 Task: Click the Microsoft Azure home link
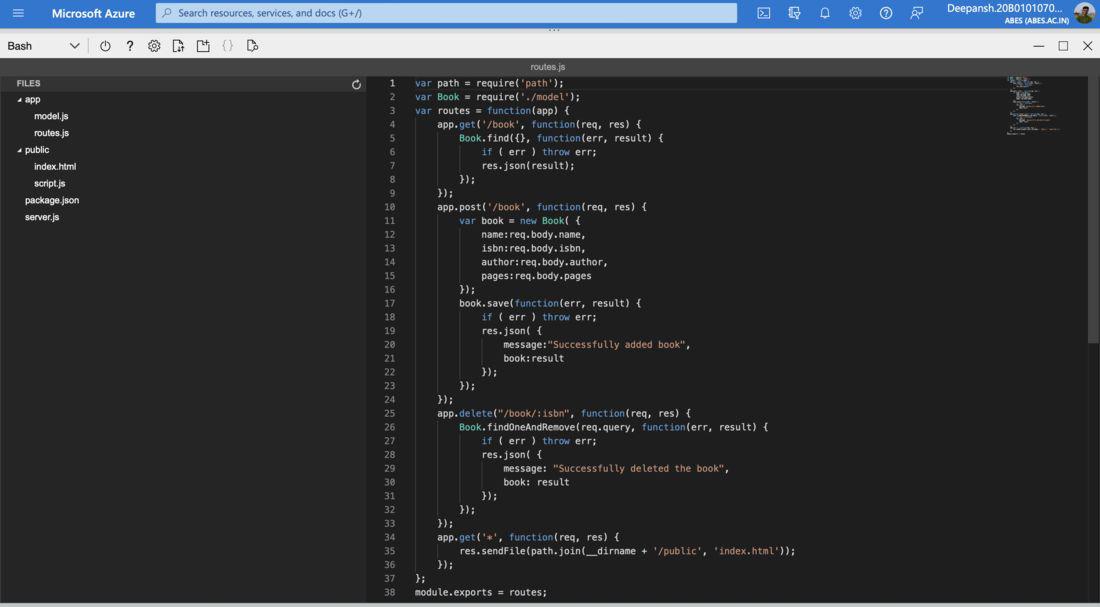(x=93, y=13)
